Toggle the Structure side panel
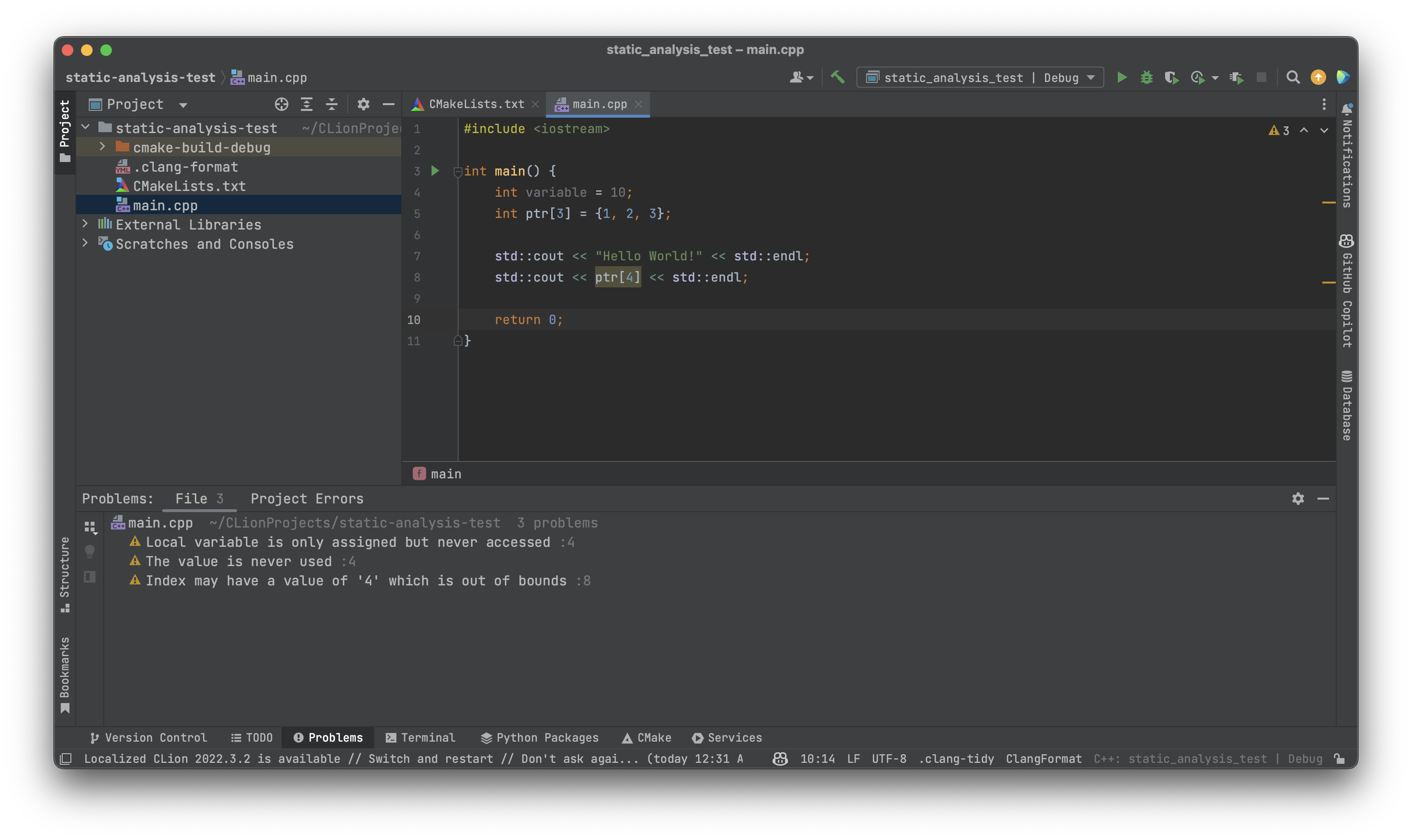 coord(65,573)
